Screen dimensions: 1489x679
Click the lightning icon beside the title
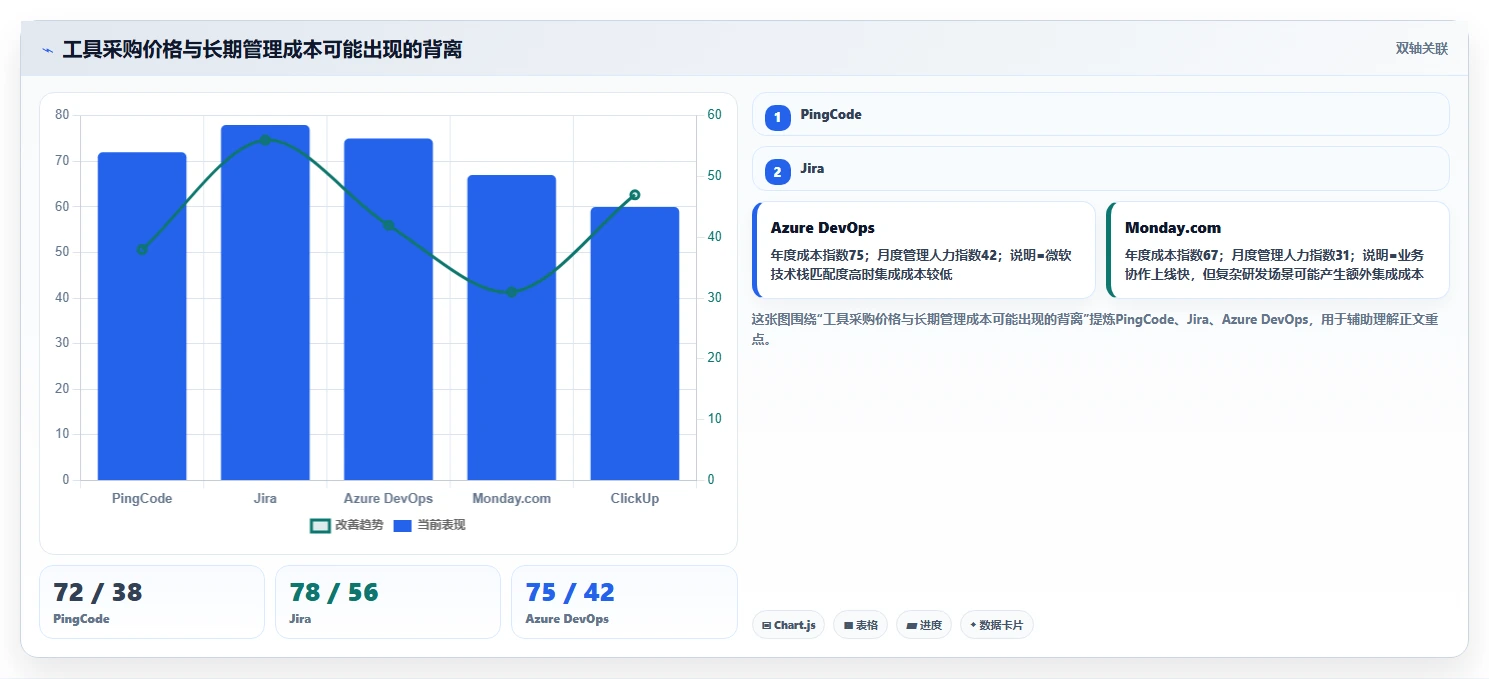click(47, 50)
